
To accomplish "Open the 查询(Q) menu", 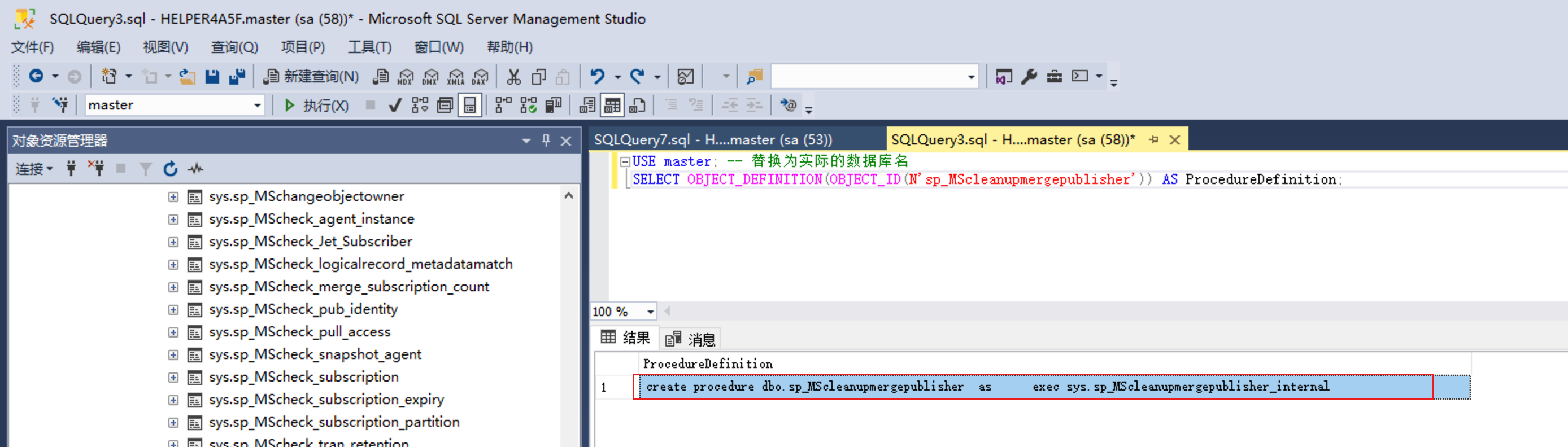I will coord(234,47).
